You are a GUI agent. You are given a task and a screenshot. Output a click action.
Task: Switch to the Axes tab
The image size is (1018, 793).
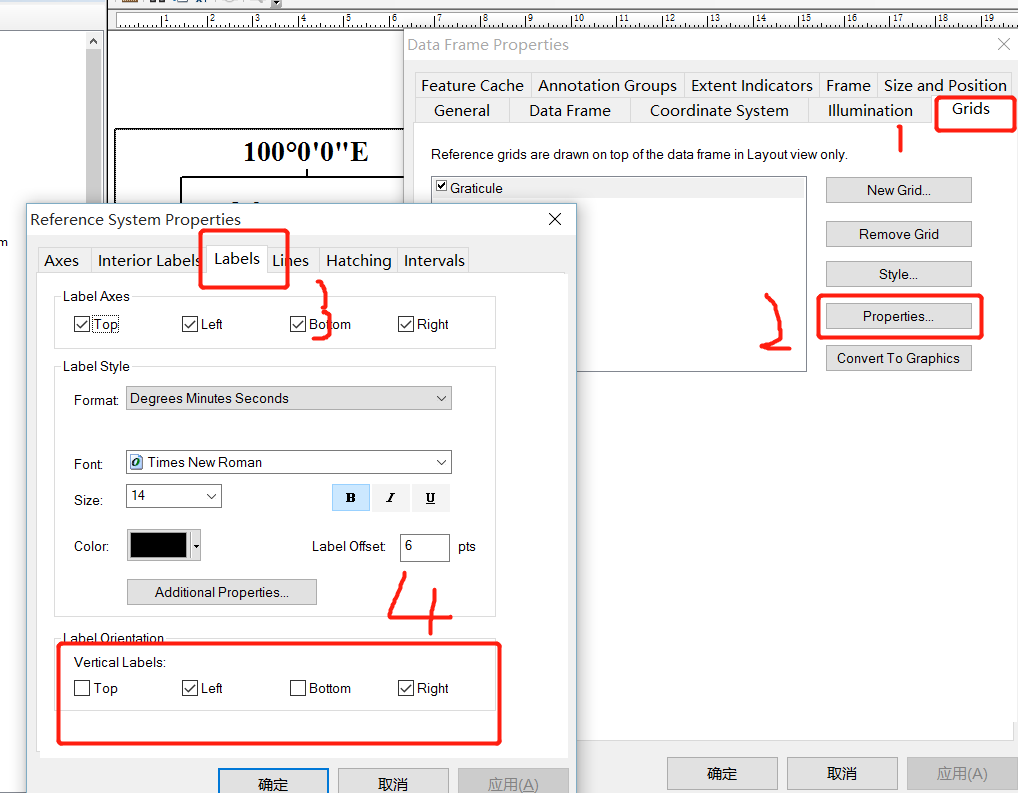(62, 260)
